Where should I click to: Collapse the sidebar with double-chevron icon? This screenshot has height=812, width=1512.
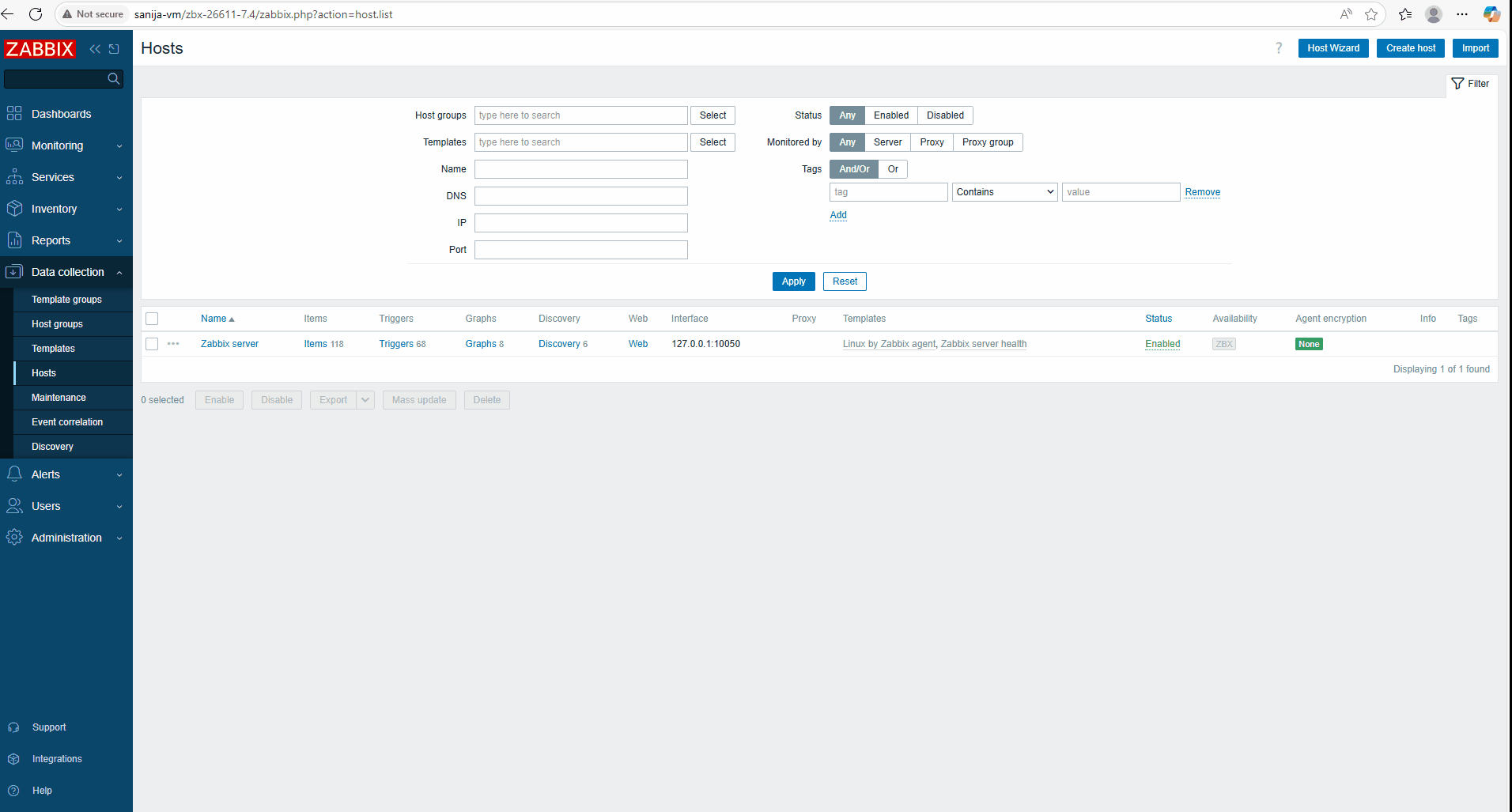[95, 49]
